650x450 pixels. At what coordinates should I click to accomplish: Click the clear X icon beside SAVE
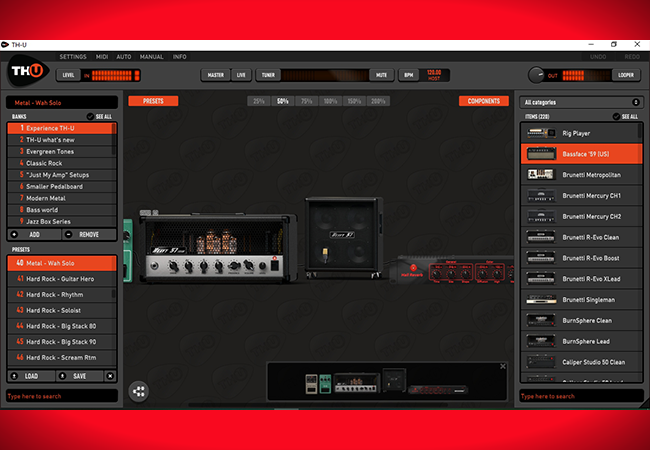pyautogui.click(x=110, y=376)
